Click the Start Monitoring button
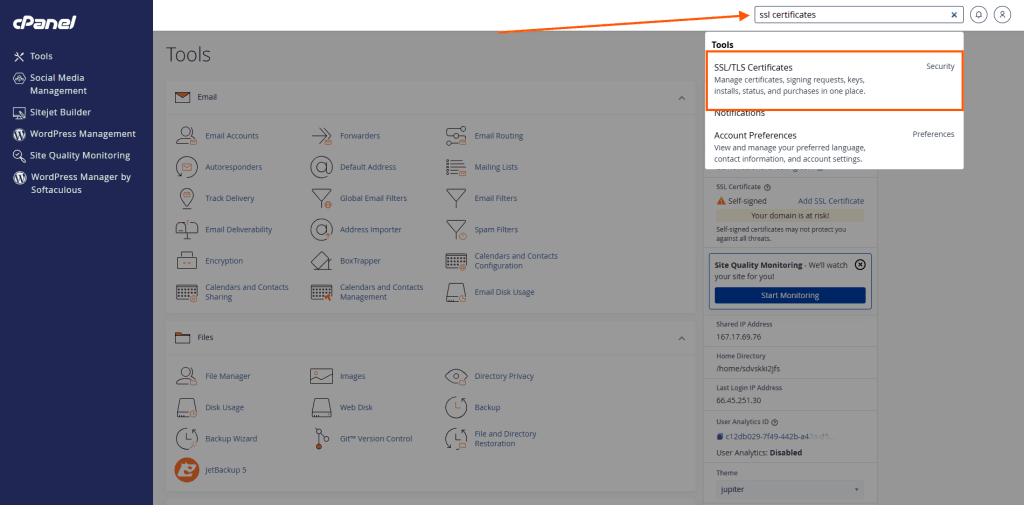1024x505 pixels. (790, 295)
